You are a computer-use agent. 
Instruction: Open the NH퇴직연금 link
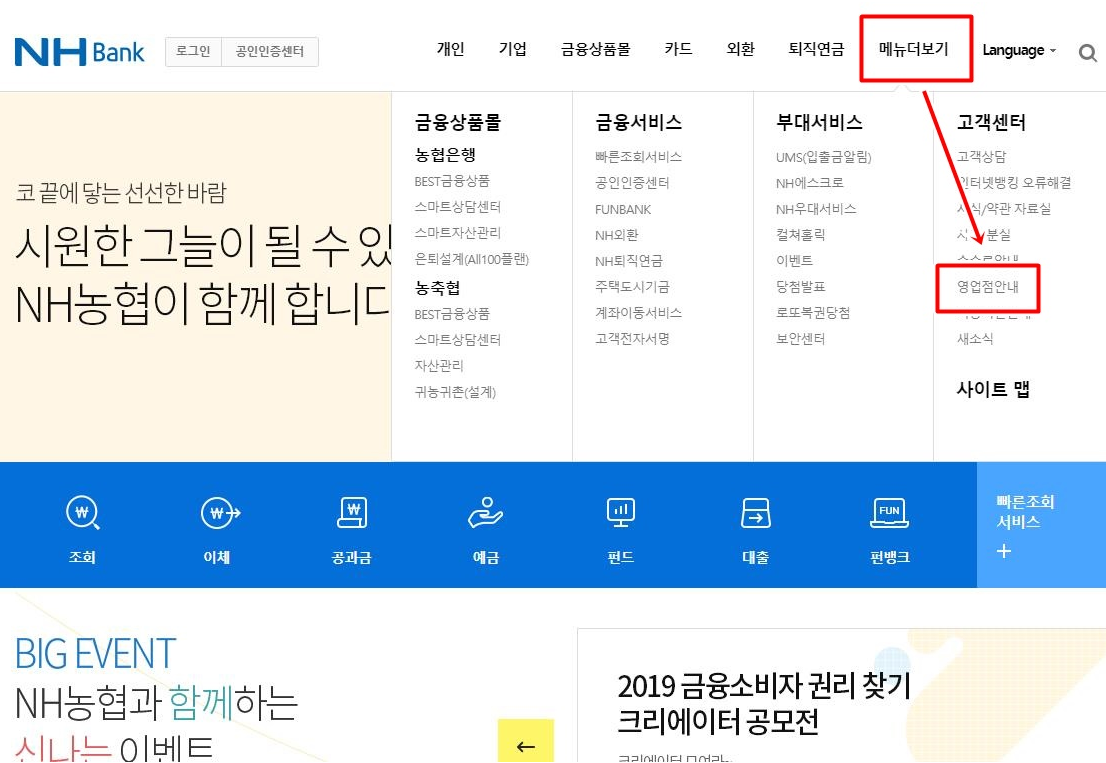point(628,261)
